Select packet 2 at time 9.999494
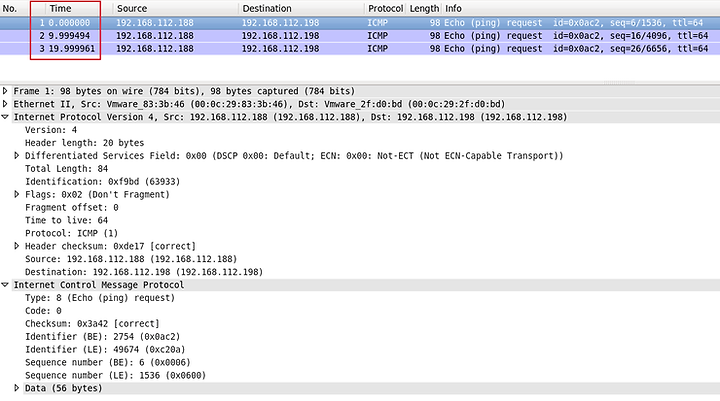The image size is (720, 401). tap(360, 36)
